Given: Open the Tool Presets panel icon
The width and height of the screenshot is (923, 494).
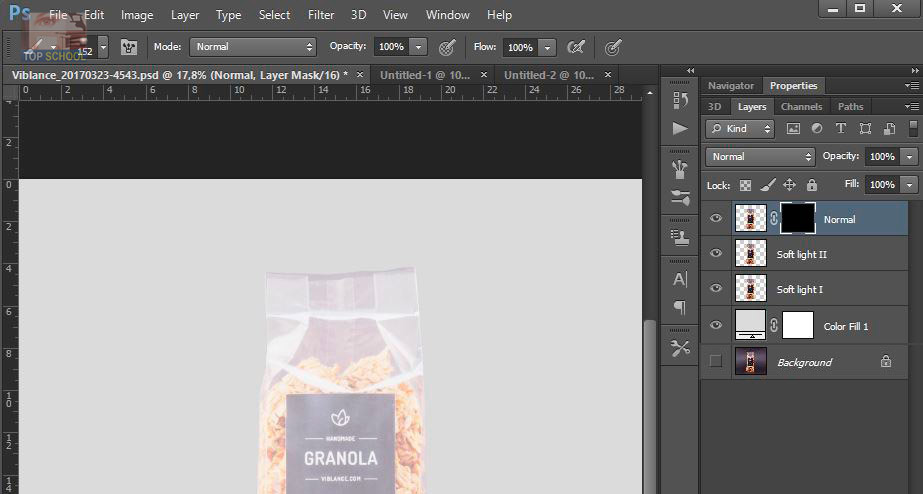Looking at the screenshot, I should [680, 348].
